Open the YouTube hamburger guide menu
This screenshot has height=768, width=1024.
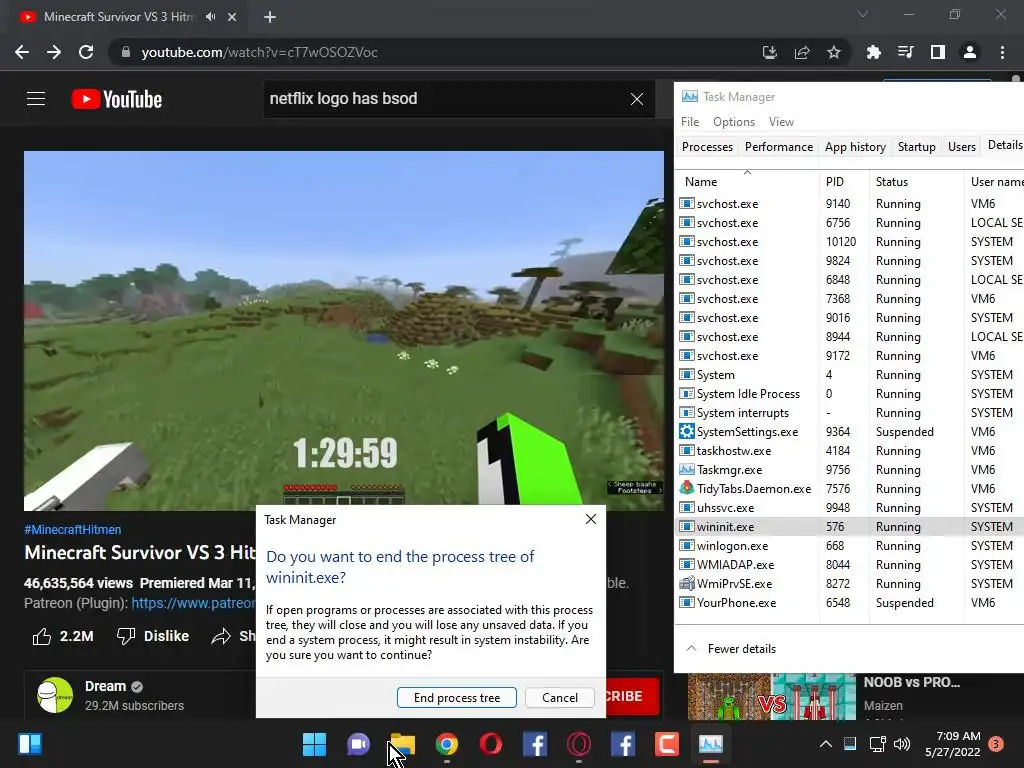point(36,99)
